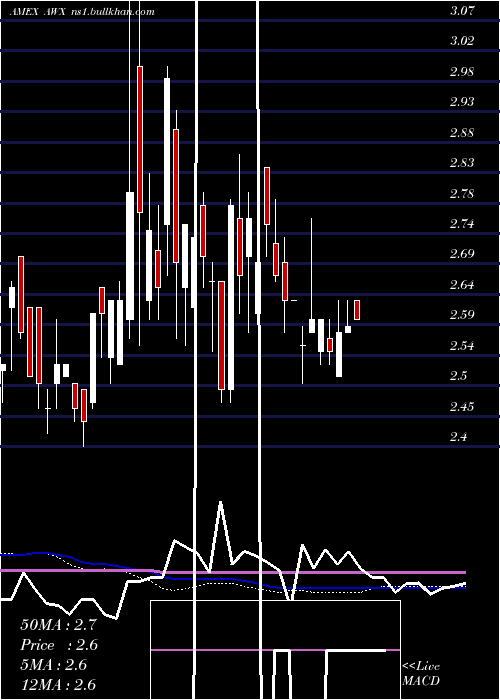This screenshot has height=700, width=500.
Task: Click the 2.4 price axis label
Action: point(458,437)
